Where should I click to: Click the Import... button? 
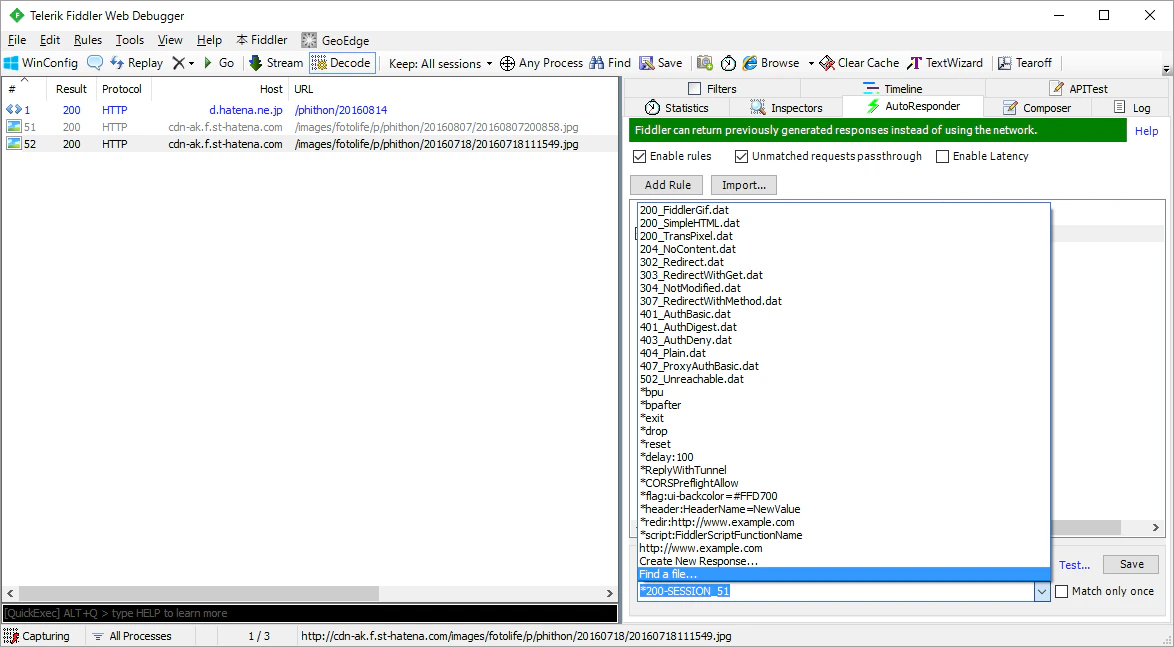click(x=743, y=185)
